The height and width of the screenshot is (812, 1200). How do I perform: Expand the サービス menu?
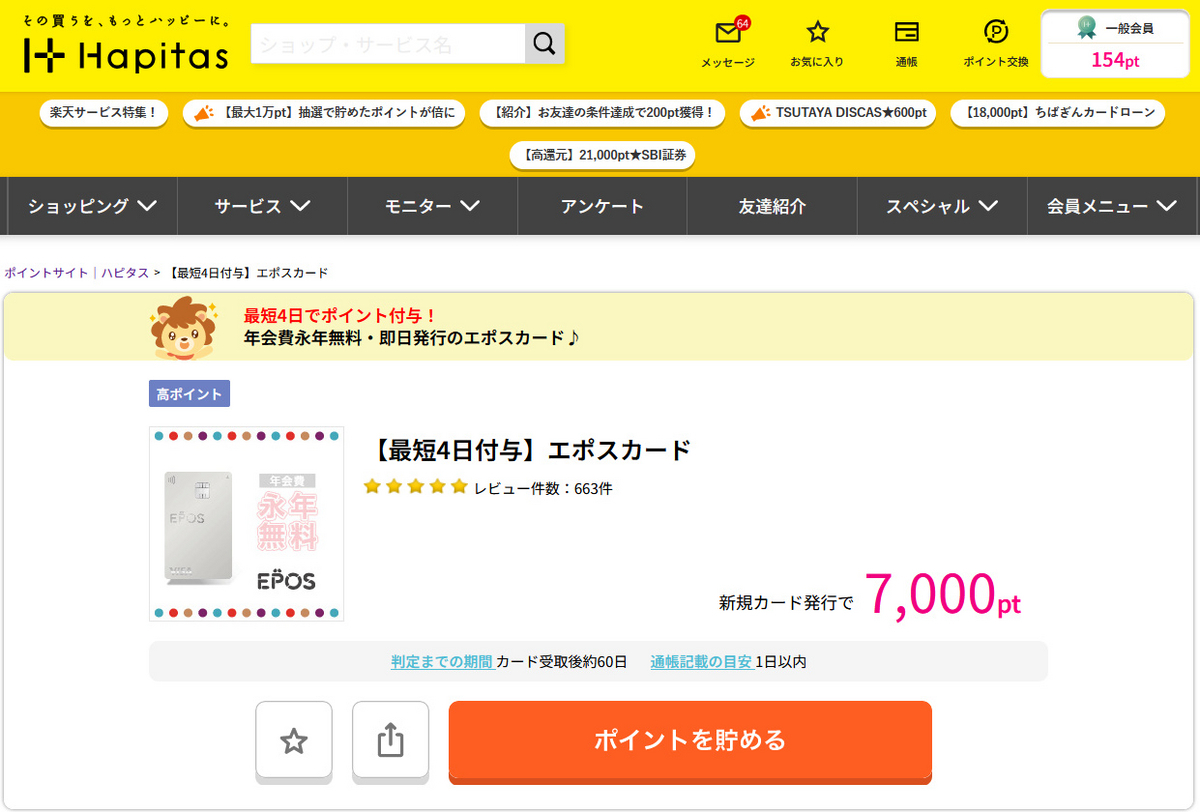coord(262,206)
